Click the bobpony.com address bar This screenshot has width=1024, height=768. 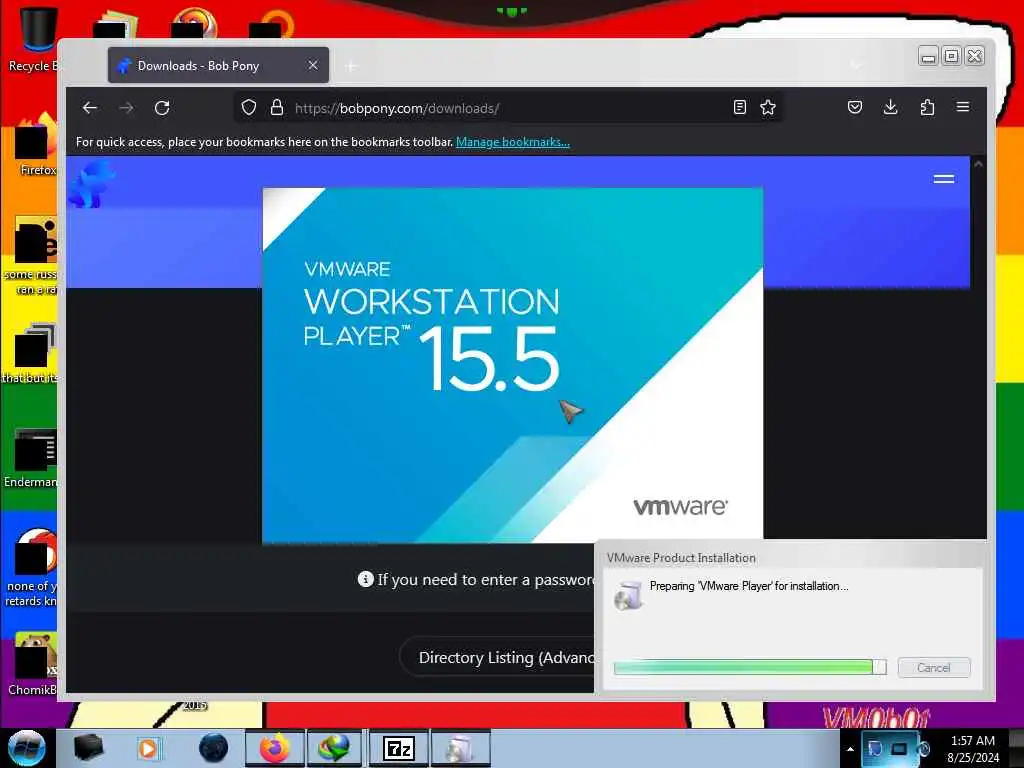click(x=507, y=108)
